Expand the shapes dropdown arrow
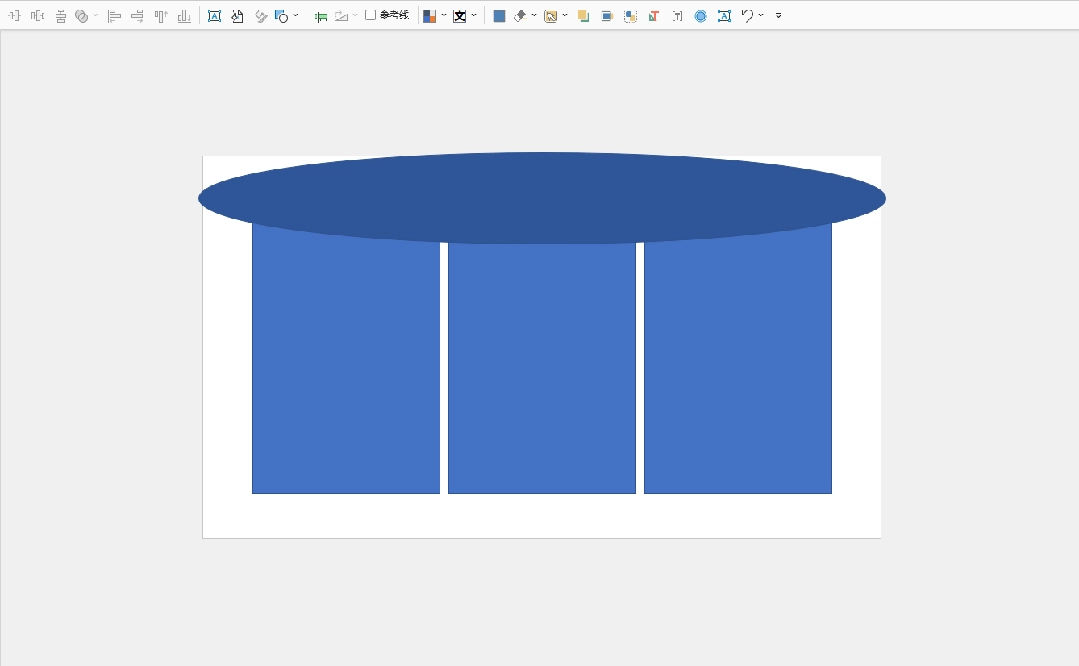This screenshot has width=1079, height=666. (x=296, y=15)
